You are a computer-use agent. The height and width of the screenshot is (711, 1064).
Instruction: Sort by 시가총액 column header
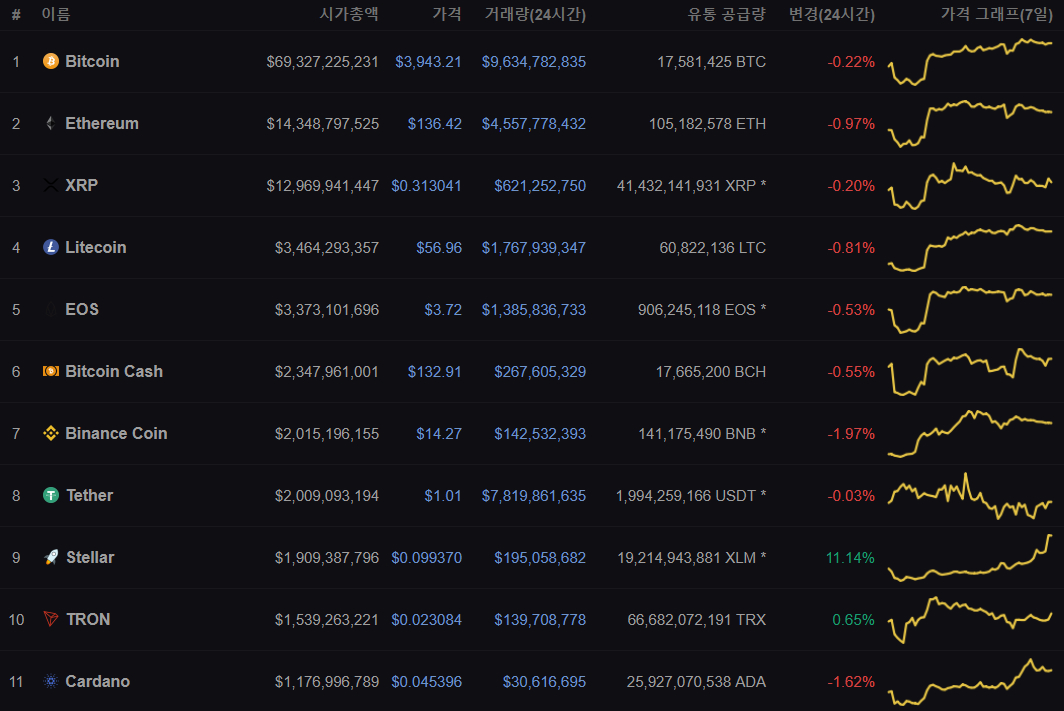(349, 14)
